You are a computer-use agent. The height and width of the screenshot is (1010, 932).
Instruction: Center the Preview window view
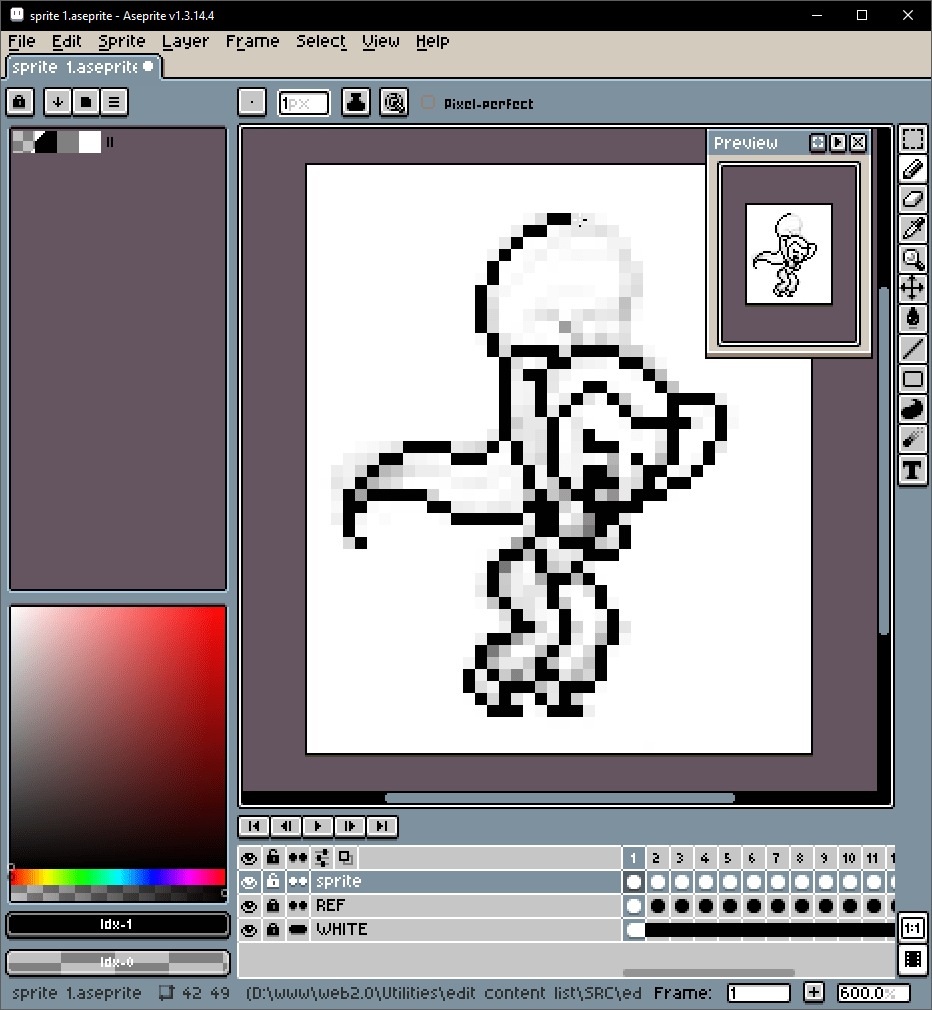(x=817, y=142)
